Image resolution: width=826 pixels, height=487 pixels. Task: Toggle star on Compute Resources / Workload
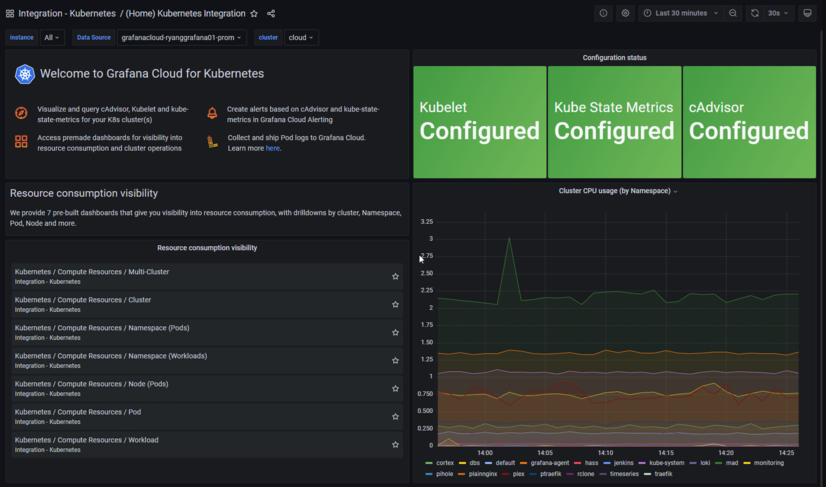[x=395, y=444]
